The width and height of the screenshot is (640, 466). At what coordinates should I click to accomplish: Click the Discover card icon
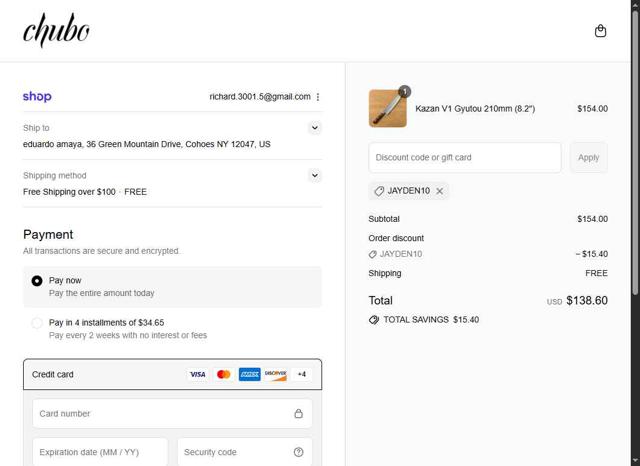[x=276, y=374]
